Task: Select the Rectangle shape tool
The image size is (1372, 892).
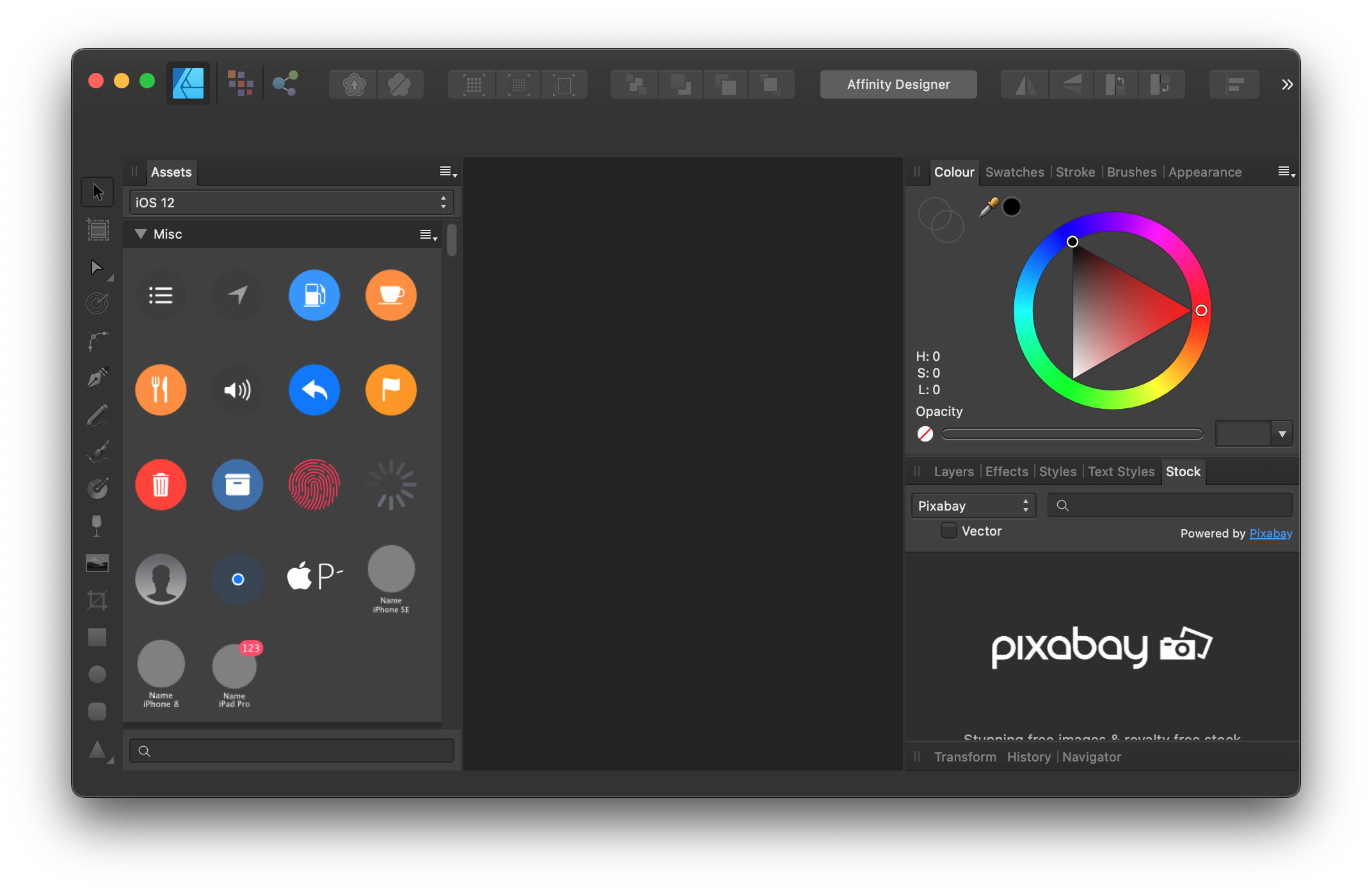Action: click(97, 637)
